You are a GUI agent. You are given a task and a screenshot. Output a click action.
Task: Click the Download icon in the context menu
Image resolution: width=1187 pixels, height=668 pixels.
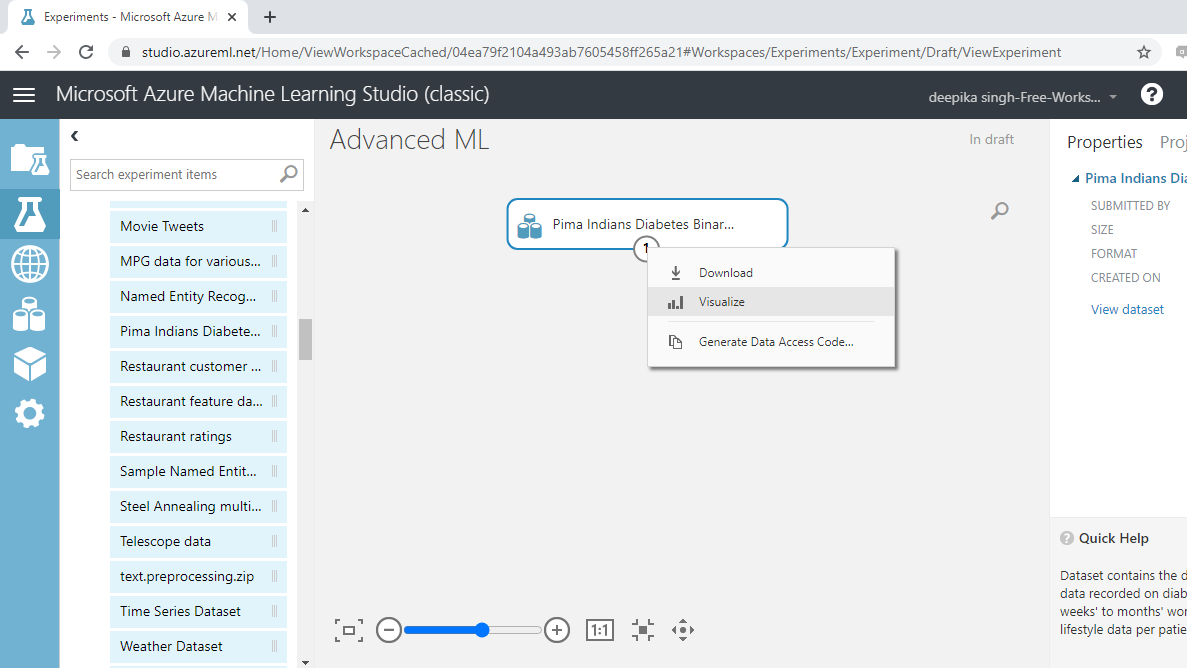676,273
